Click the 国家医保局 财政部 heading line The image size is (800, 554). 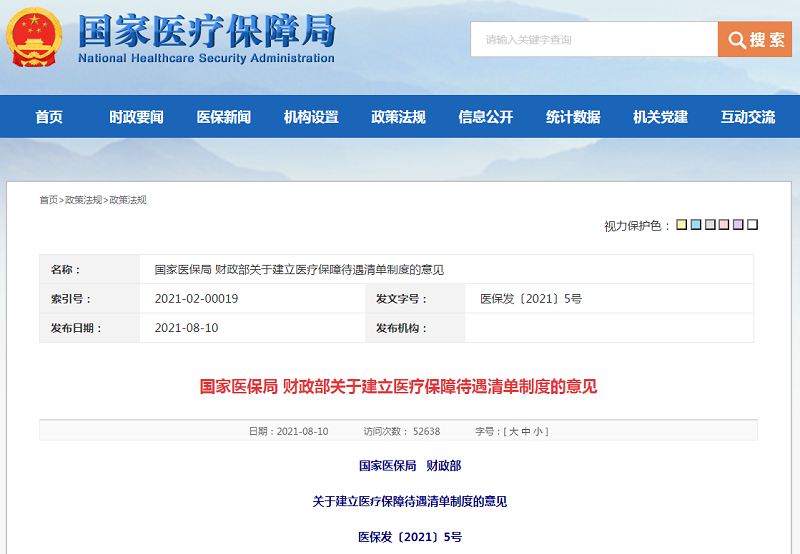[x=410, y=465]
